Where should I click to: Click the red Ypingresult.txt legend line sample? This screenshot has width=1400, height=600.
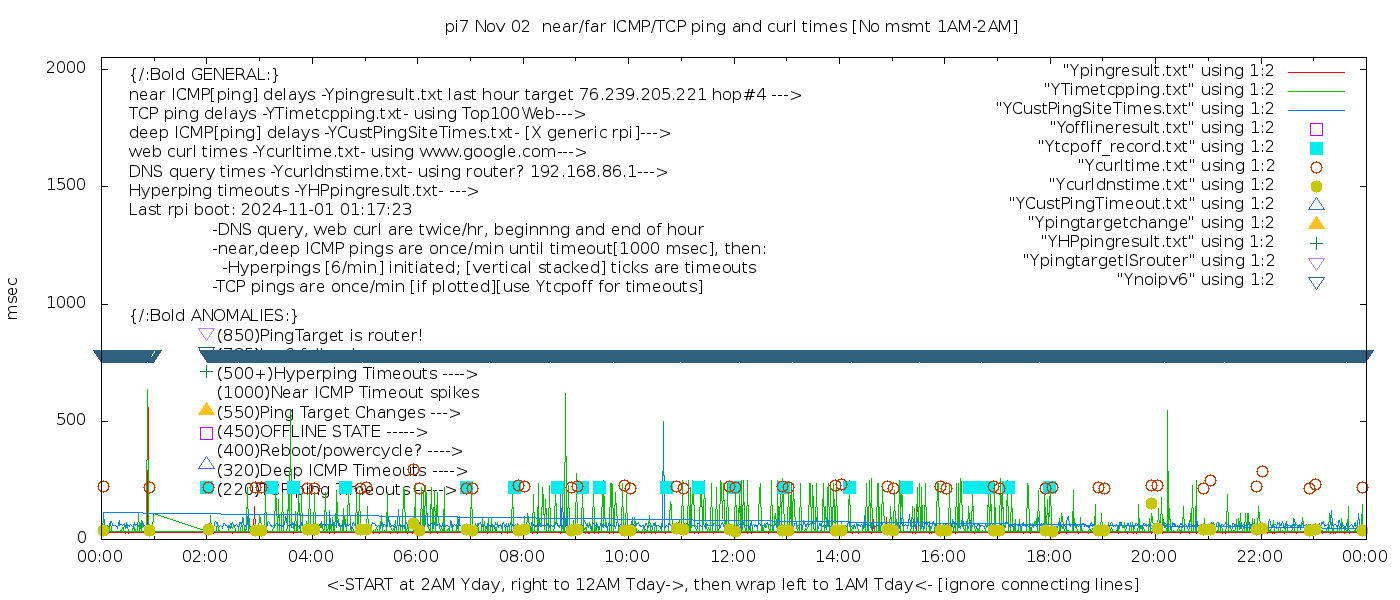click(1316, 71)
